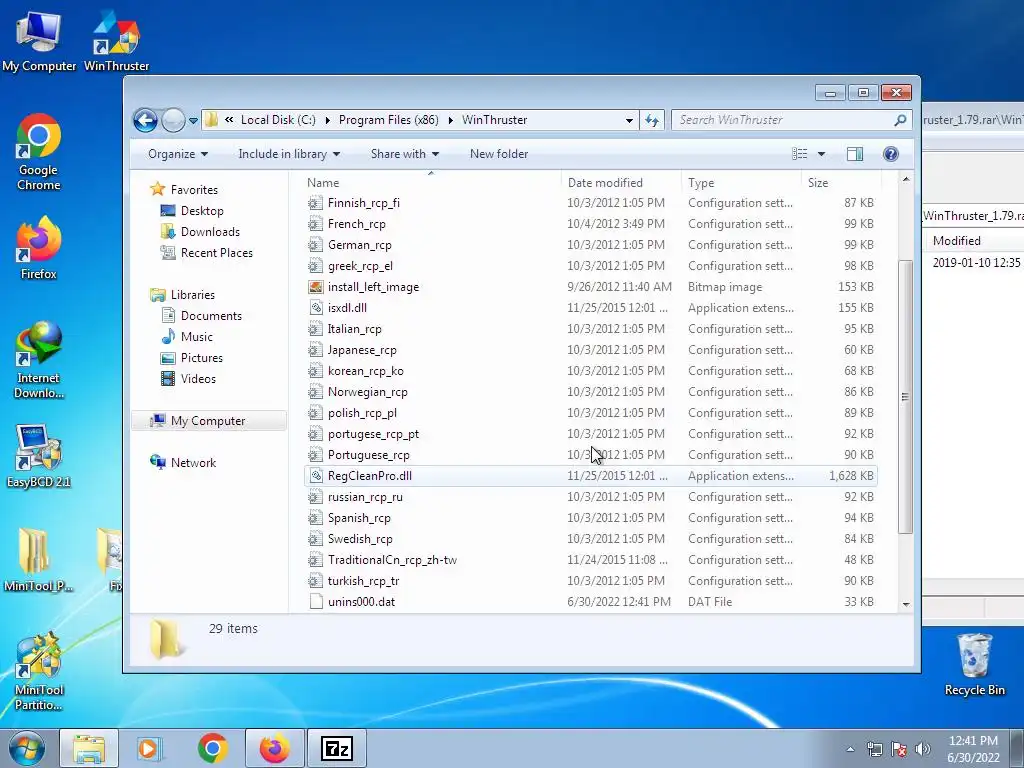This screenshot has height=768, width=1024.
Task: Click the scroll down arrow of file list
Action: (x=905, y=605)
